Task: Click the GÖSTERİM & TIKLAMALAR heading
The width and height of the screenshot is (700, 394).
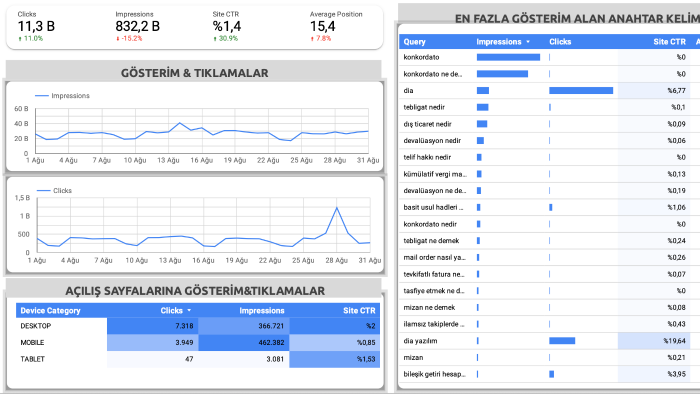Action: click(195, 73)
